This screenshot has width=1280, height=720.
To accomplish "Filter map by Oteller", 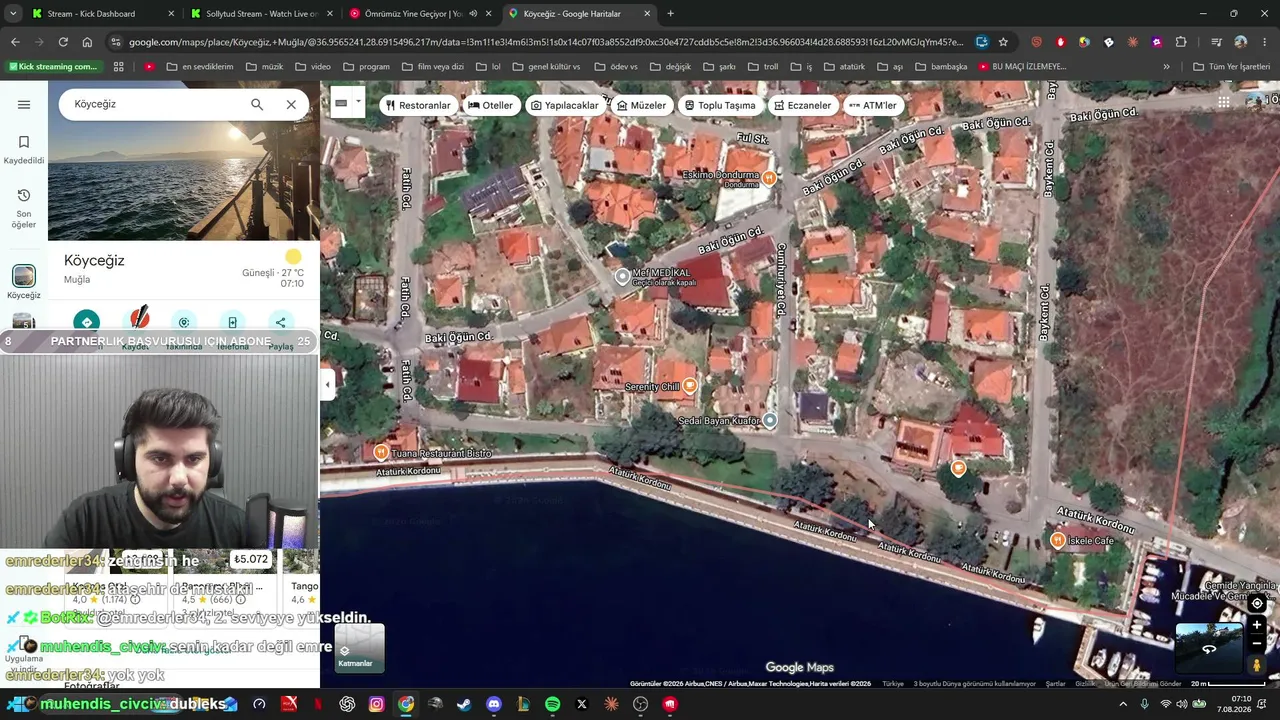I will (490, 105).
